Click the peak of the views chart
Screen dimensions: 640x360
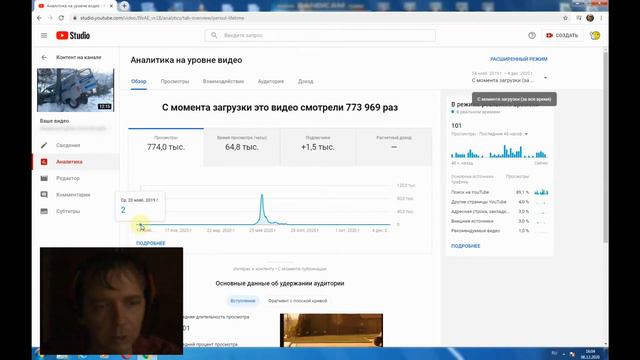pos(262,196)
